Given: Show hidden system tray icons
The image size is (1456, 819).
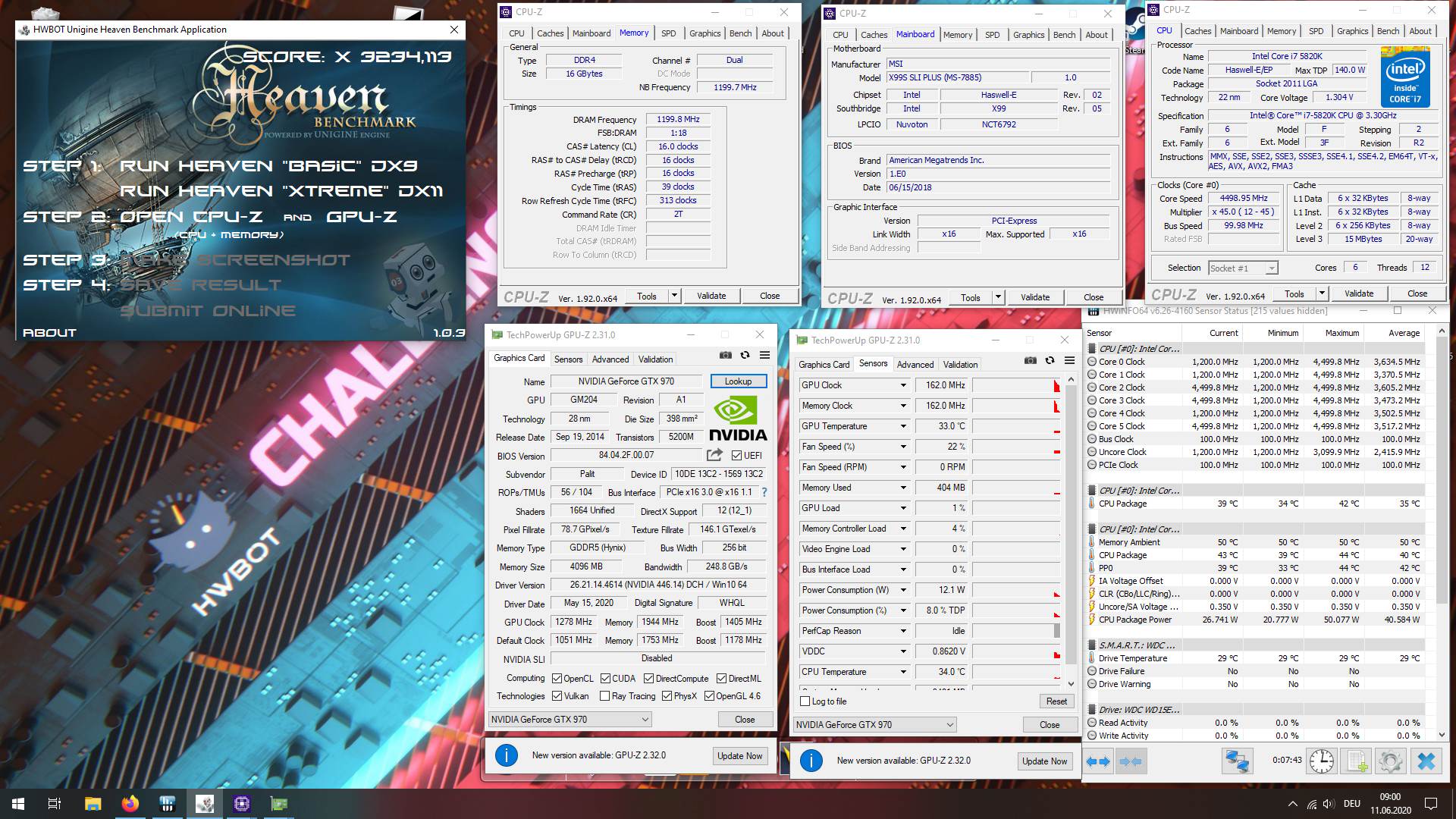Looking at the screenshot, I should tap(1292, 804).
